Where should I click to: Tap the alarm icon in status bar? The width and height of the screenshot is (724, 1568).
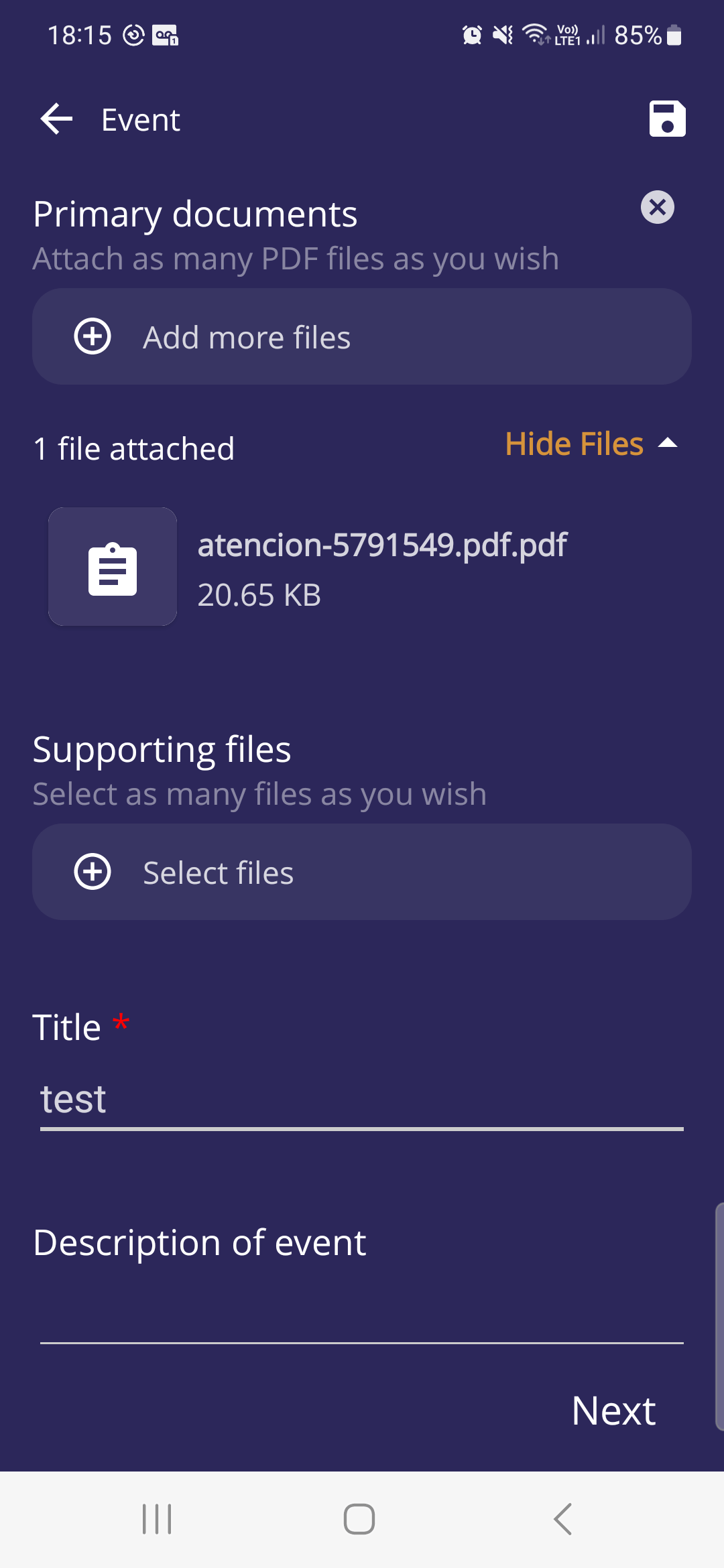tap(472, 35)
